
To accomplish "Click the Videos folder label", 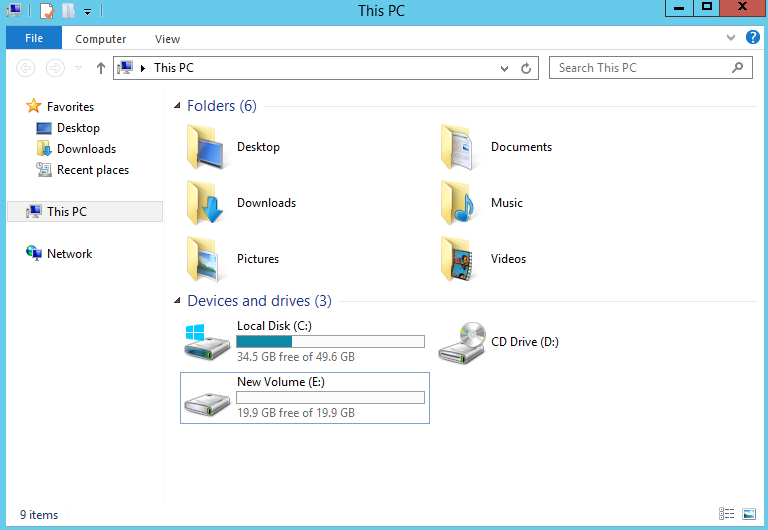I will (x=508, y=259).
